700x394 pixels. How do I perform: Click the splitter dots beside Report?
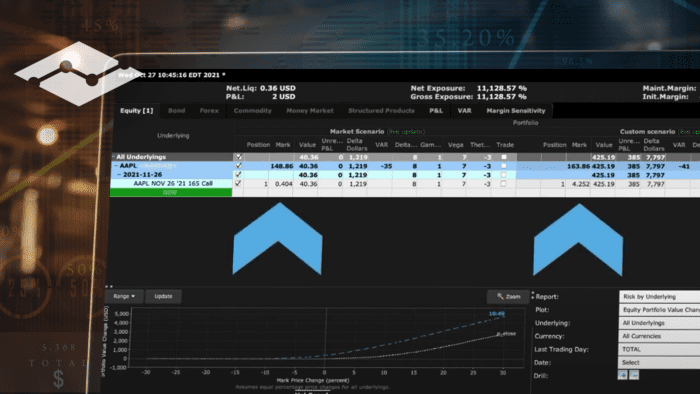(532, 295)
